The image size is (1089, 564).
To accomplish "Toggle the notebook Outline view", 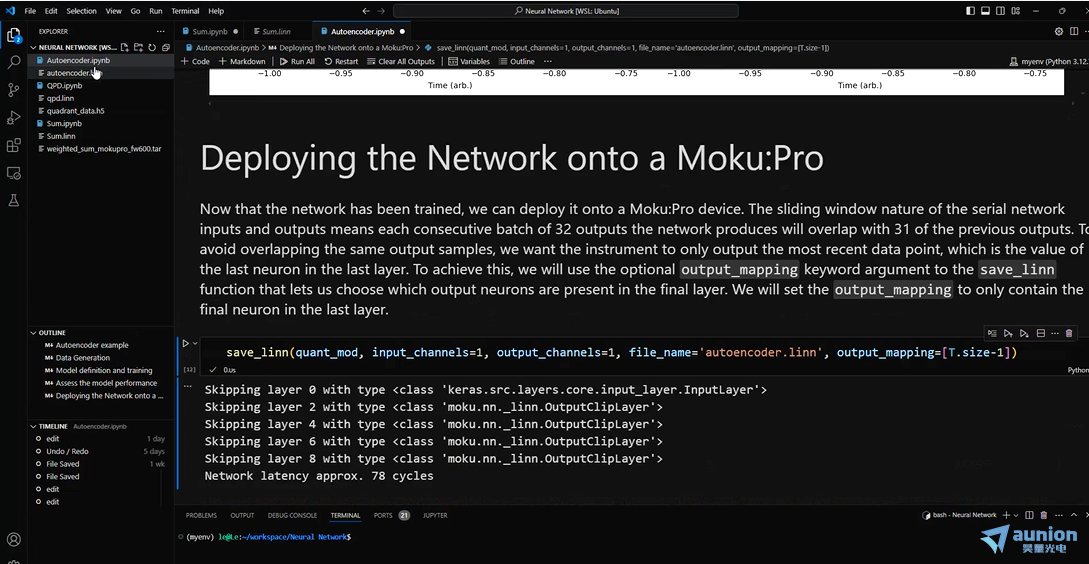I will pos(516,61).
